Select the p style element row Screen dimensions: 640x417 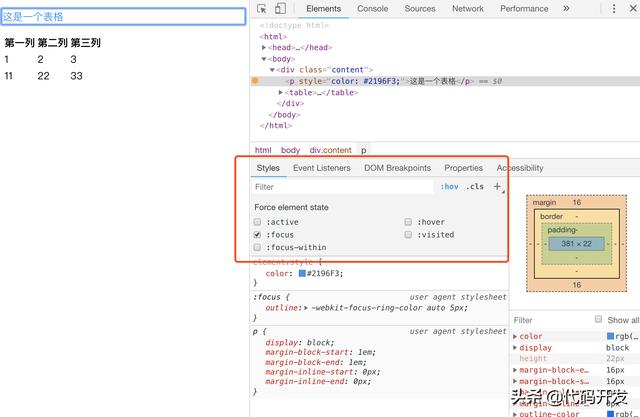[x=445, y=81]
